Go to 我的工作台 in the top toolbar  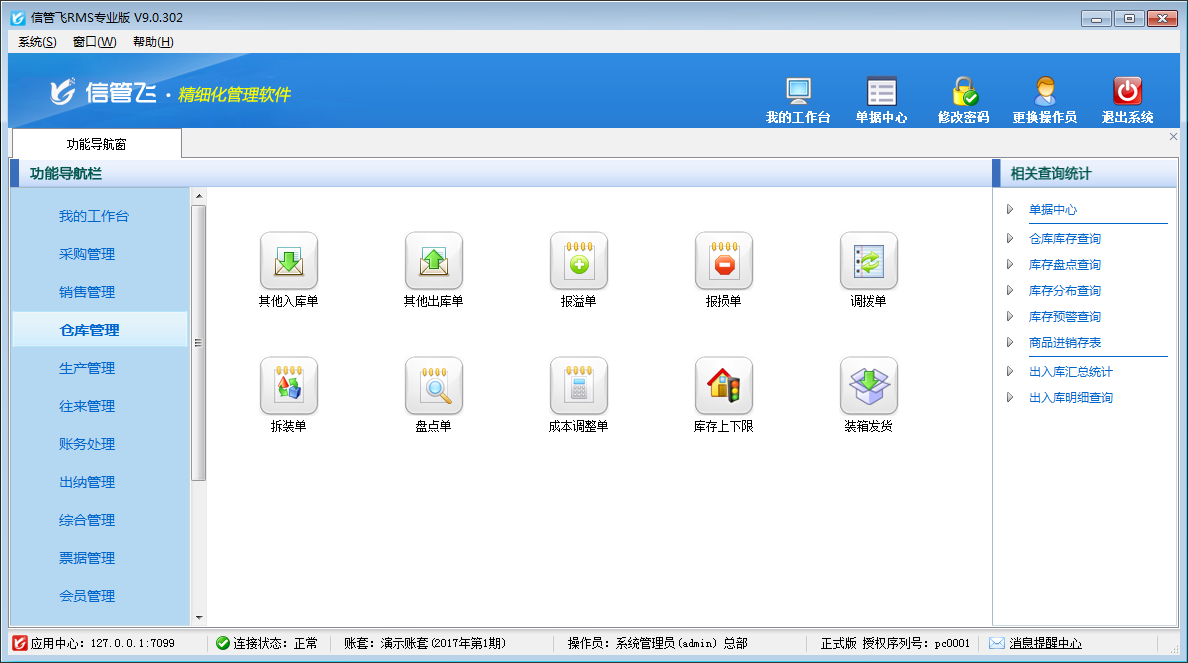[x=798, y=100]
